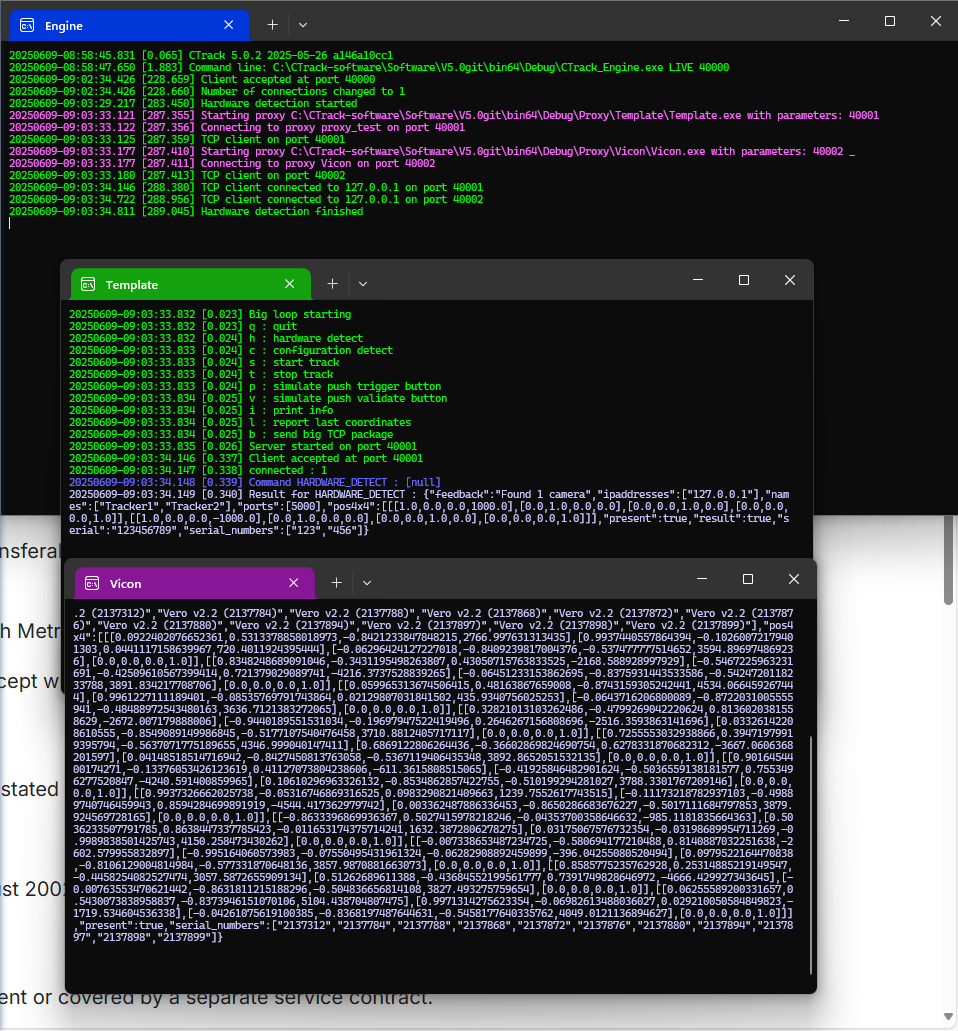Select the blue Engine tab

tap(120, 25)
